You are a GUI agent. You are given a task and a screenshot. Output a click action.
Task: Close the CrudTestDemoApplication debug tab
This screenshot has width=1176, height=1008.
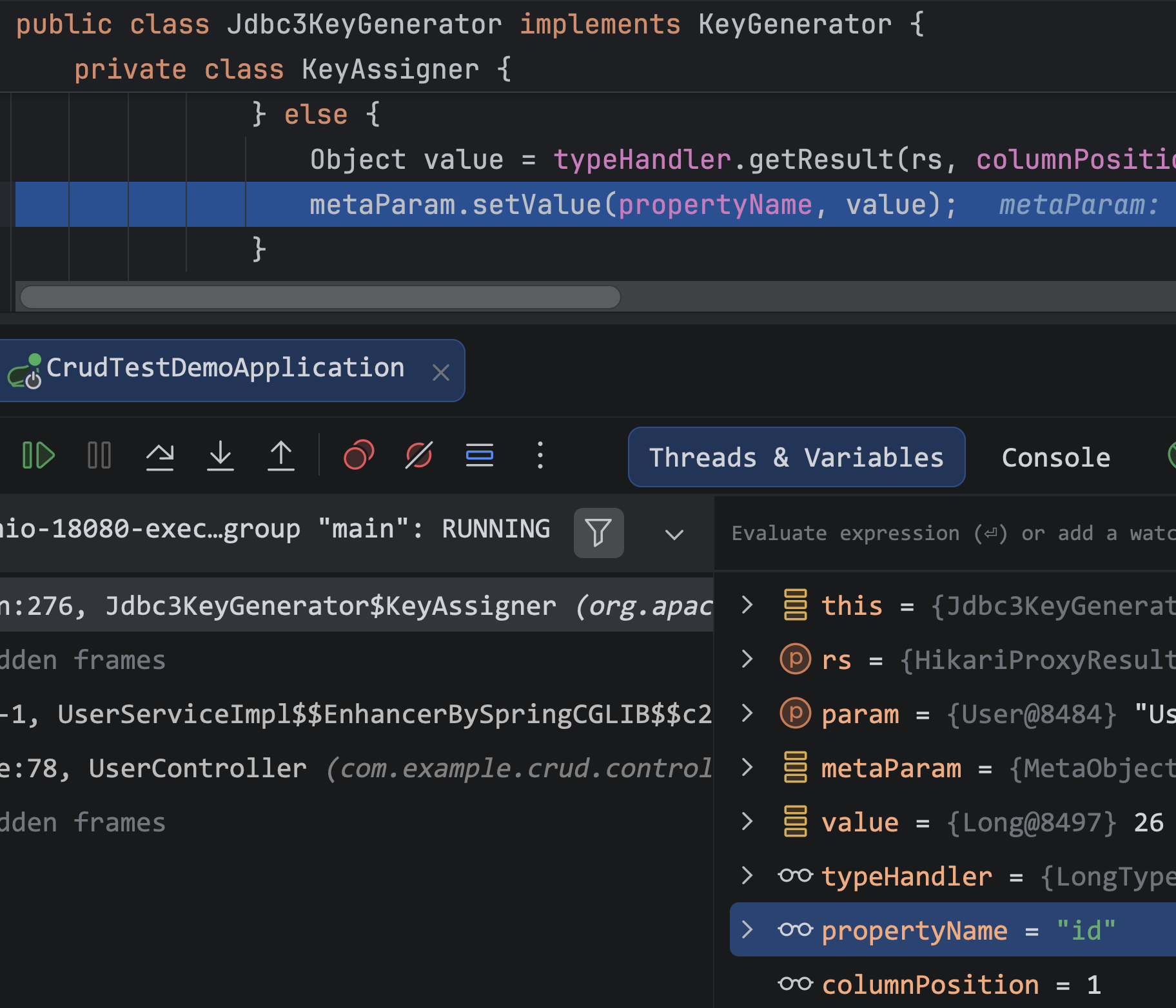click(441, 373)
